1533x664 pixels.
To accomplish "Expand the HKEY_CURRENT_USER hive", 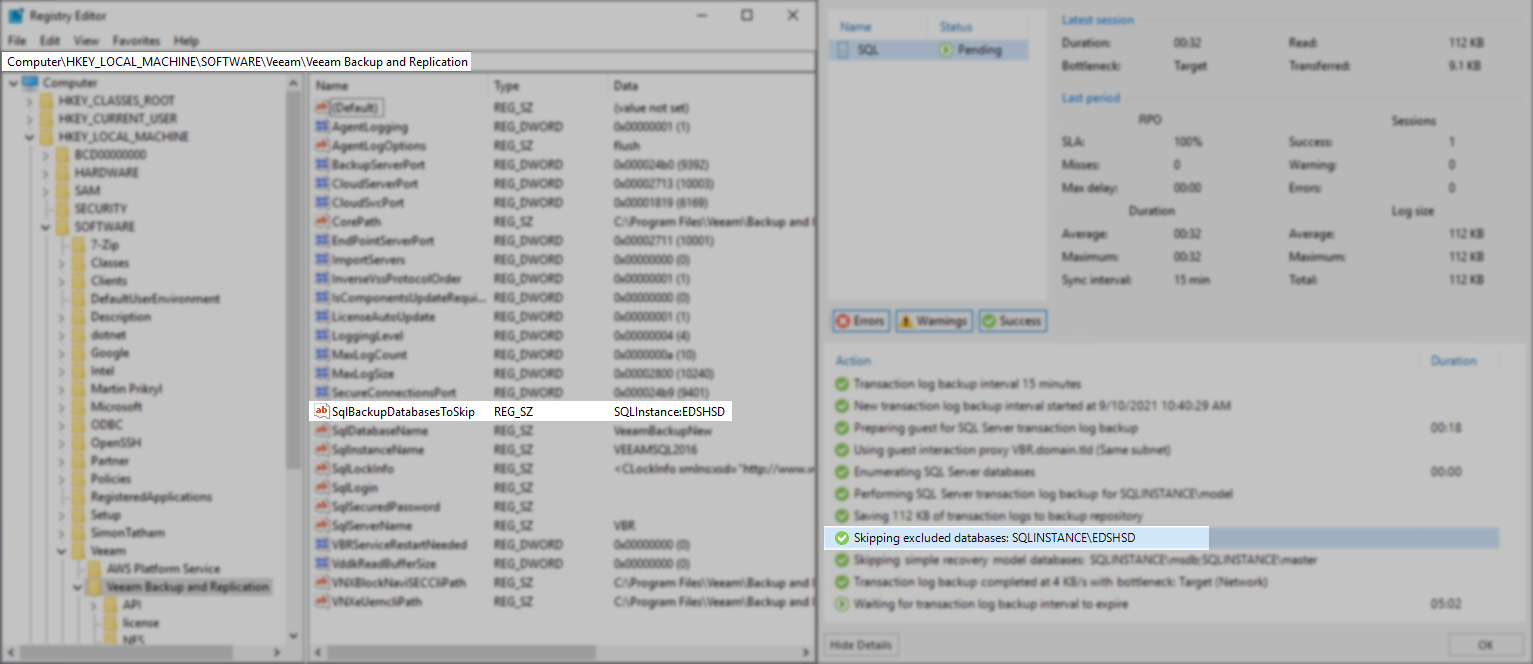I will click(30, 119).
